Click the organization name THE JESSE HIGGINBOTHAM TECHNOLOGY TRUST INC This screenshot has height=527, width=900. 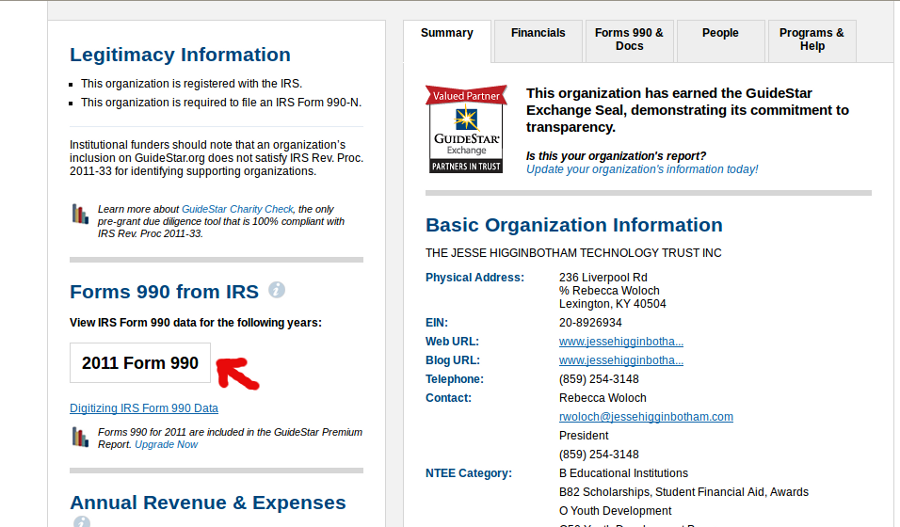click(x=573, y=253)
